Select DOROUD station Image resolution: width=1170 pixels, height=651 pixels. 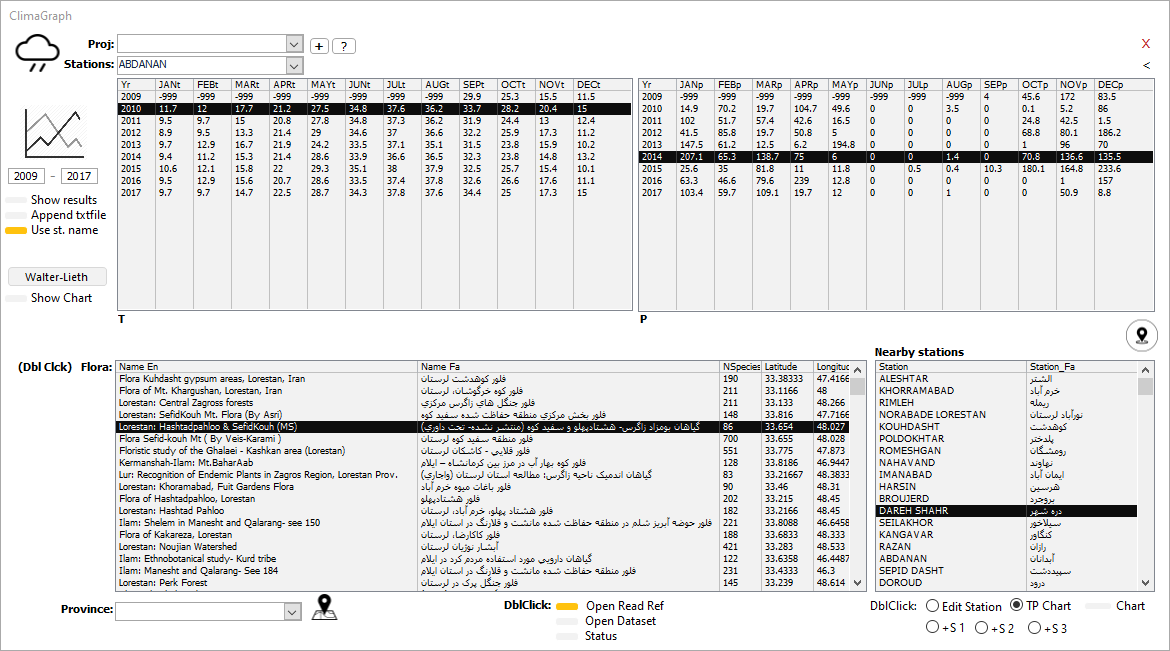click(x=1007, y=582)
